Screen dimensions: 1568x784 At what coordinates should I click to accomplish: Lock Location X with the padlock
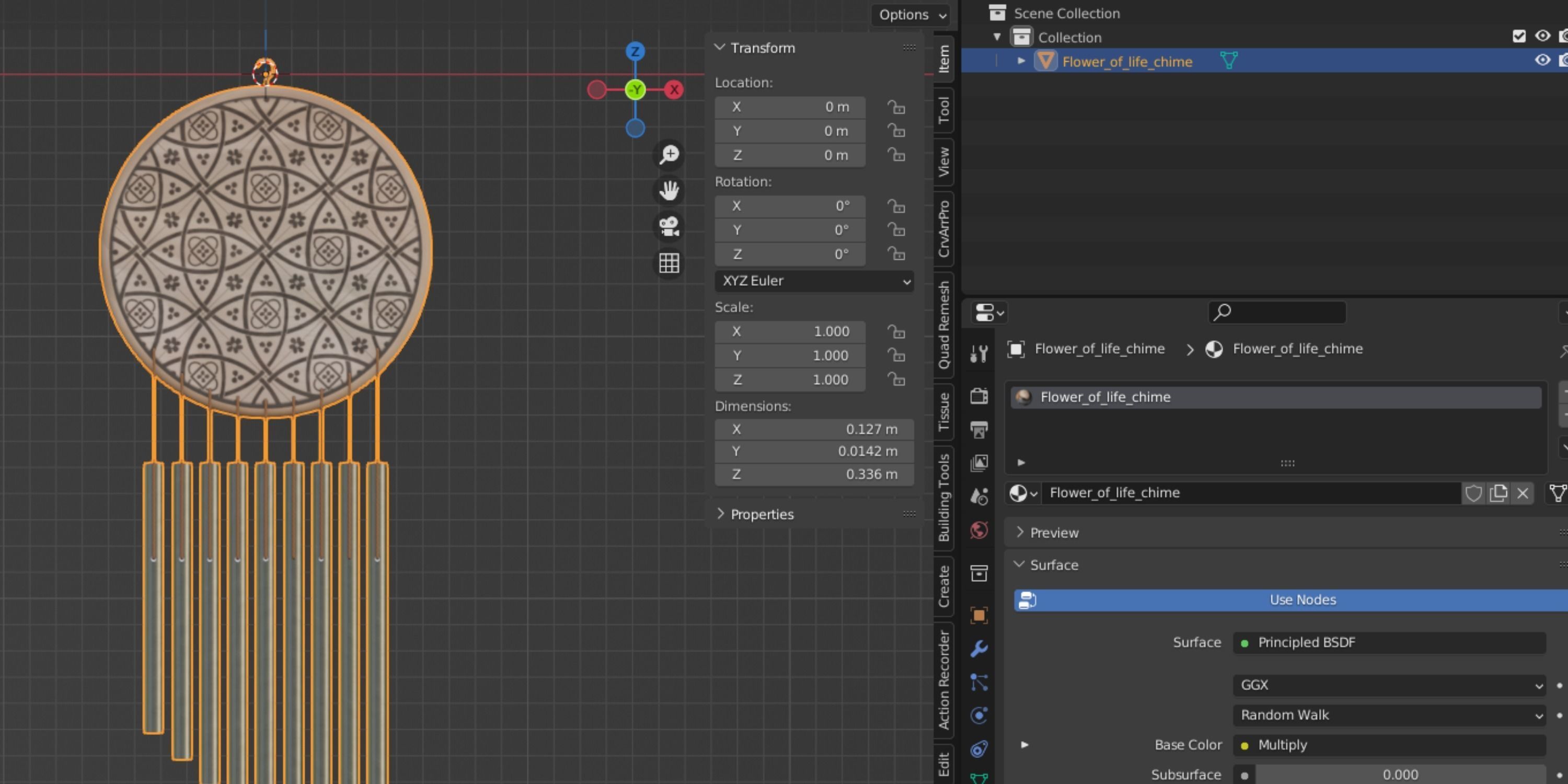pyautogui.click(x=896, y=107)
